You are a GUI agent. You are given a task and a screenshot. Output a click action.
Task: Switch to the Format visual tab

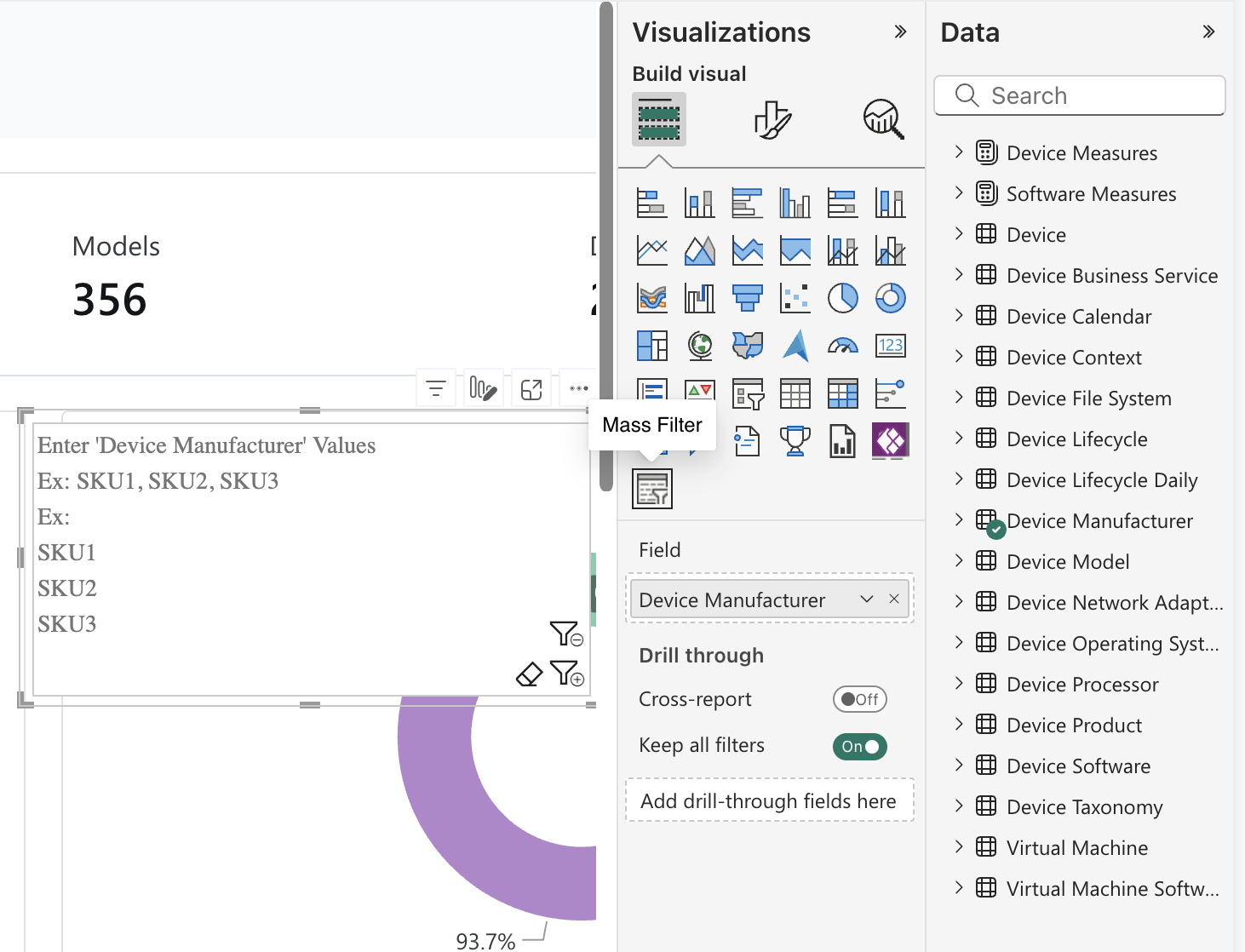772,119
